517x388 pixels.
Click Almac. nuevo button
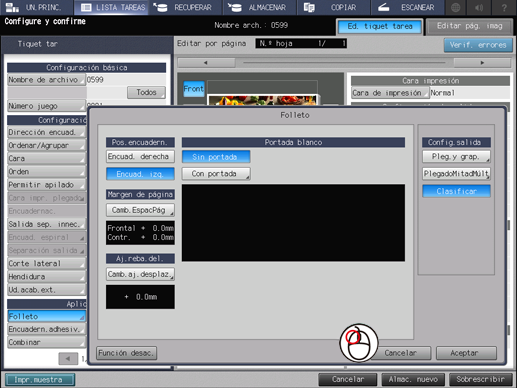[x=413, y=380]
